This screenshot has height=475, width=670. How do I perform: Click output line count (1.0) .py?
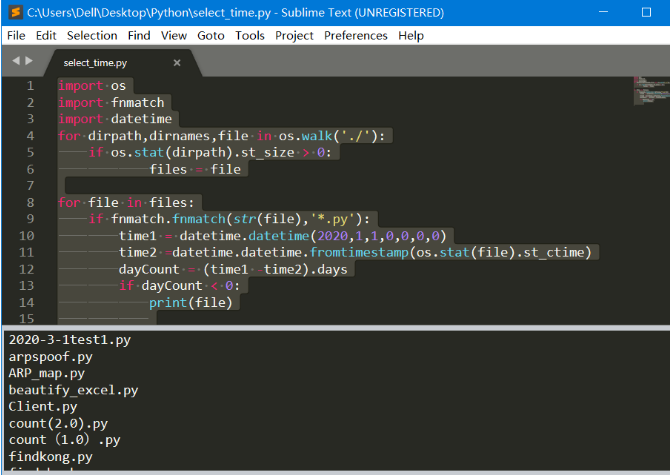[x=65, y=440]
